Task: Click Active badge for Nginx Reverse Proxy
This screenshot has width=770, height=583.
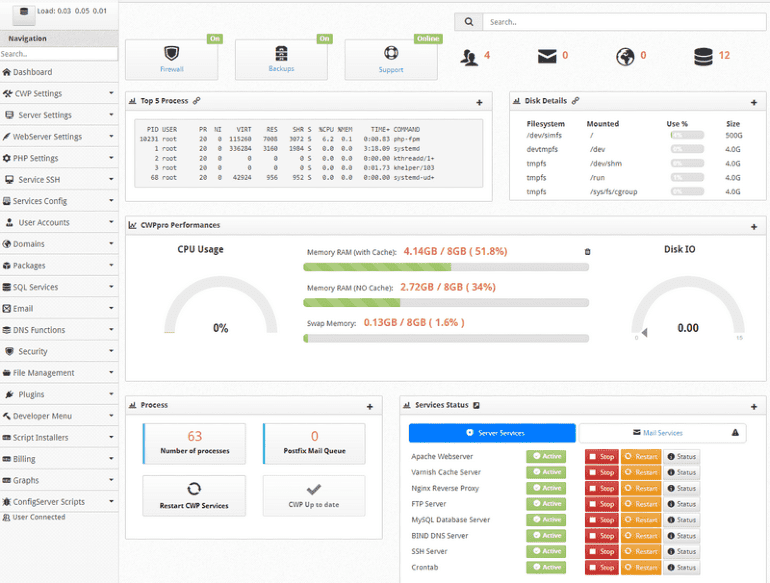Action: pos(546,488)
